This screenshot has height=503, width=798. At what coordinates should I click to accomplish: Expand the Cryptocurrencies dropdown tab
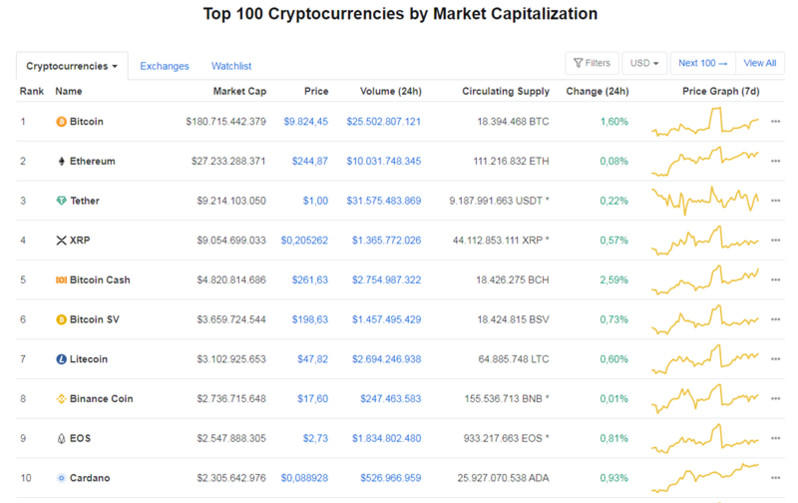click(x=71, y=66)
